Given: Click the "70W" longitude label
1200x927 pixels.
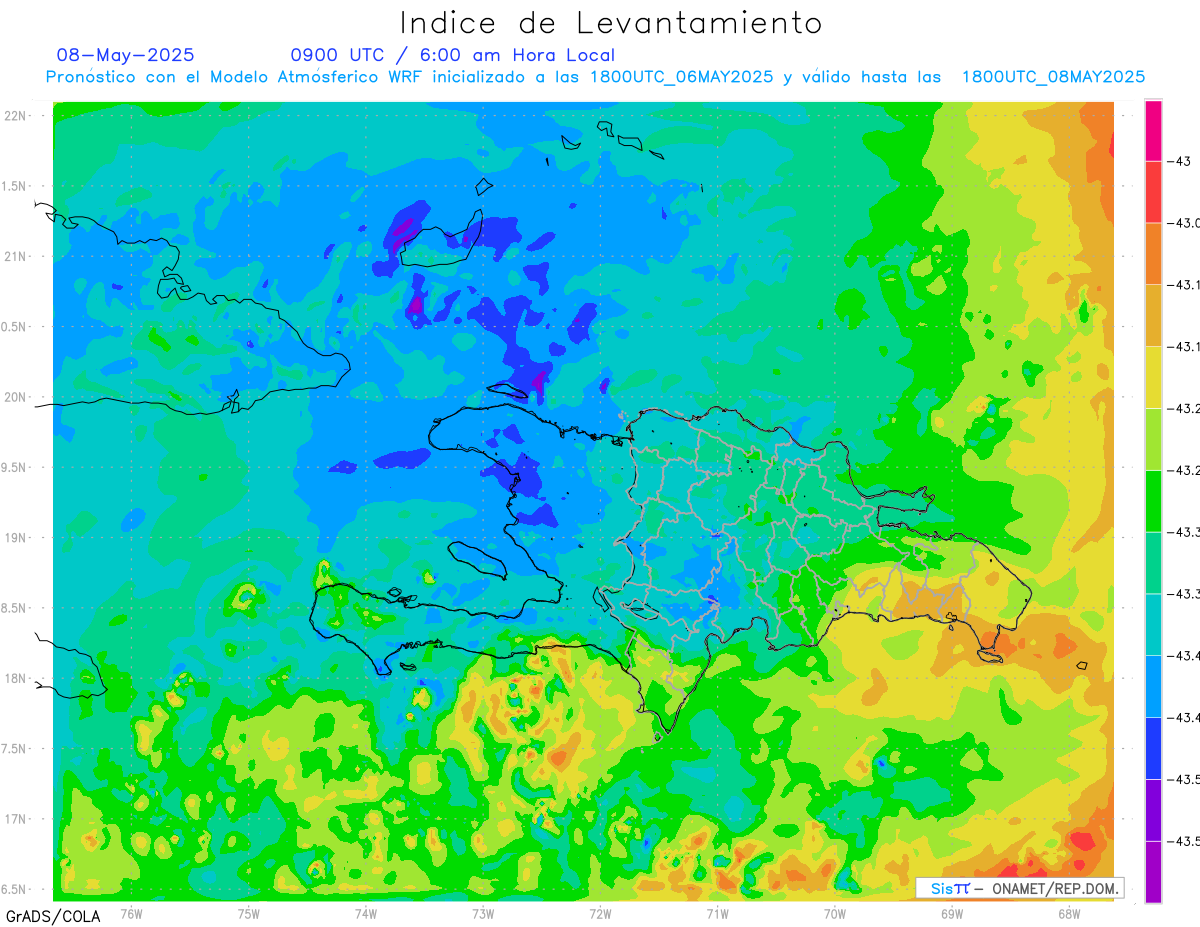Looking at the screenshot, I should click(835, 913).
